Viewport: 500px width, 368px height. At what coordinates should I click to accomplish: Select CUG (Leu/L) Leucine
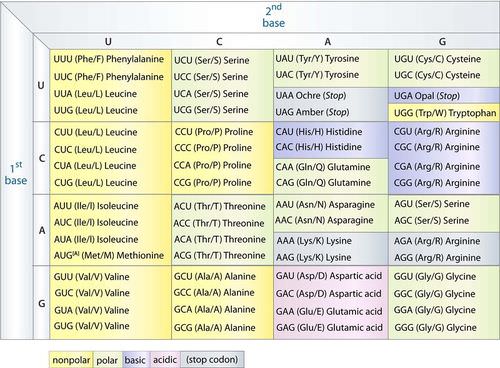click(x=96, y=183)
